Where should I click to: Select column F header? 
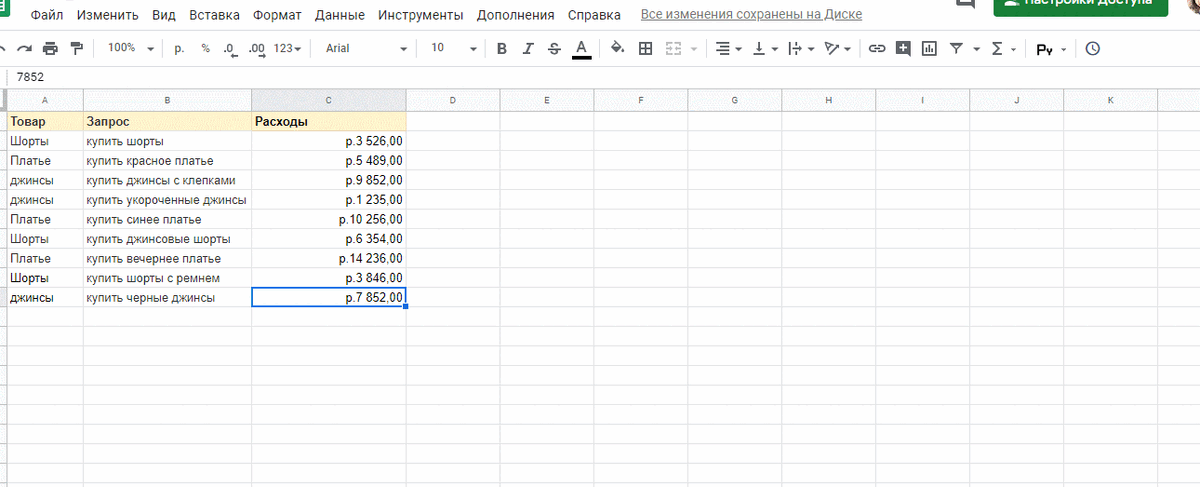click(640, 100)
